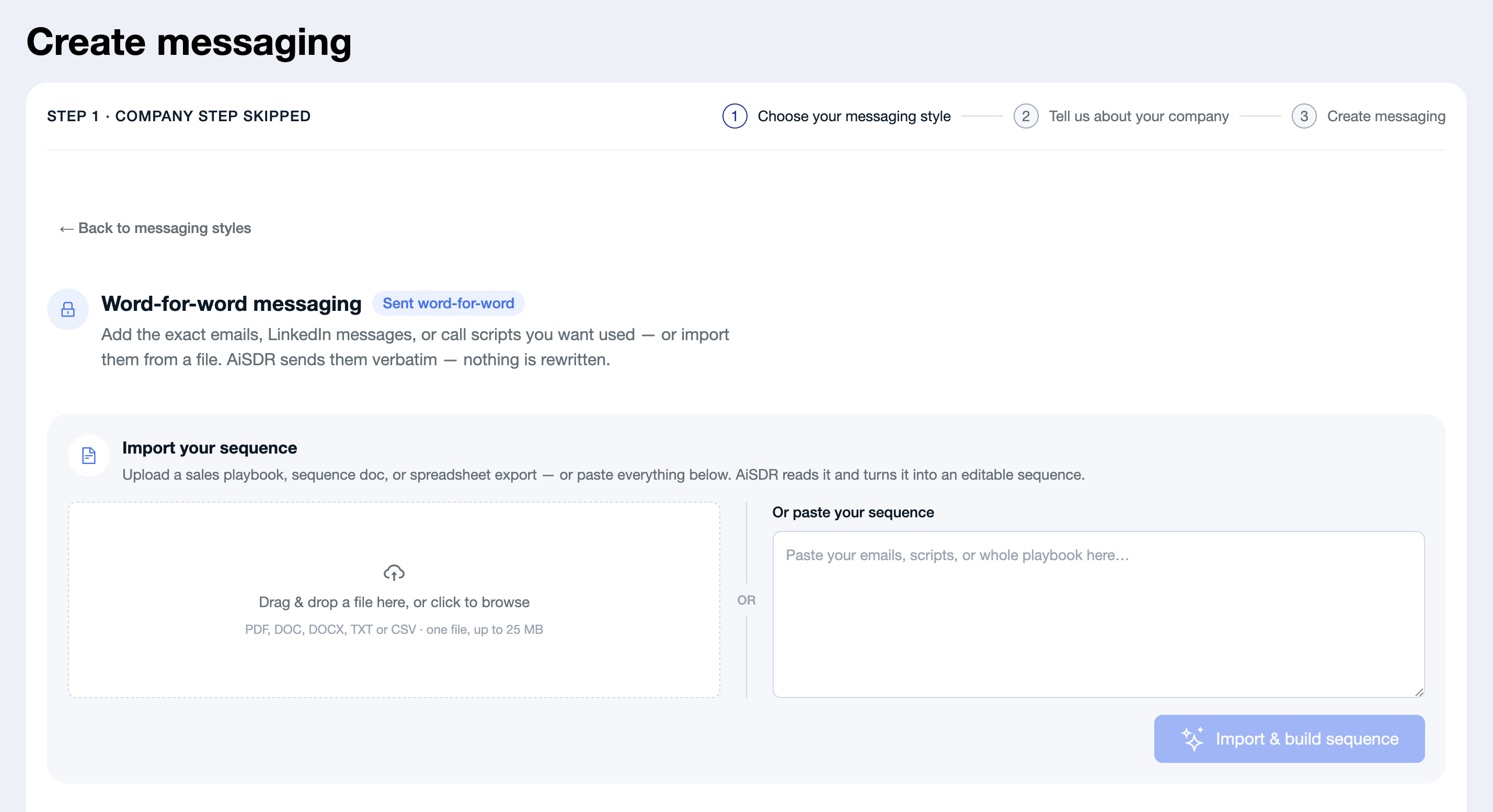Focus the paste your sequence text area
Screen dimensions: 1493x812
coord(1098,614)
